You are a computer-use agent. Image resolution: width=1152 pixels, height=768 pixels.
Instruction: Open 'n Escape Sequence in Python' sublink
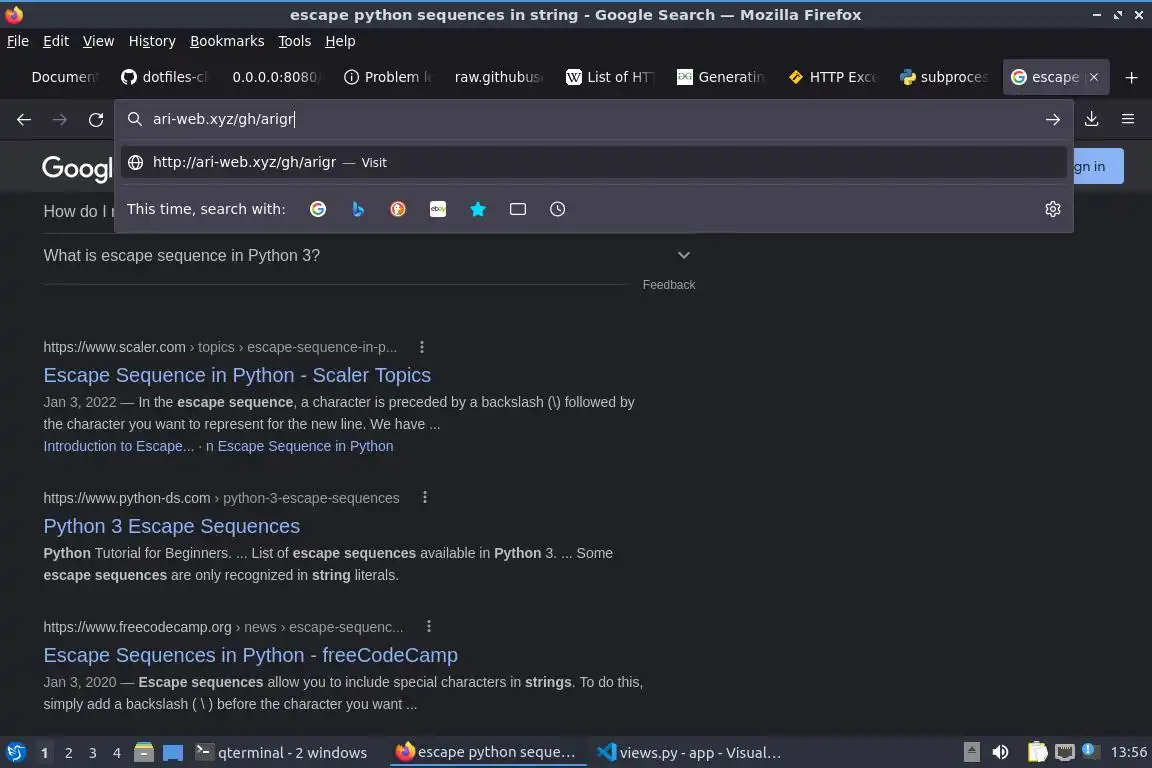point(300,446)
